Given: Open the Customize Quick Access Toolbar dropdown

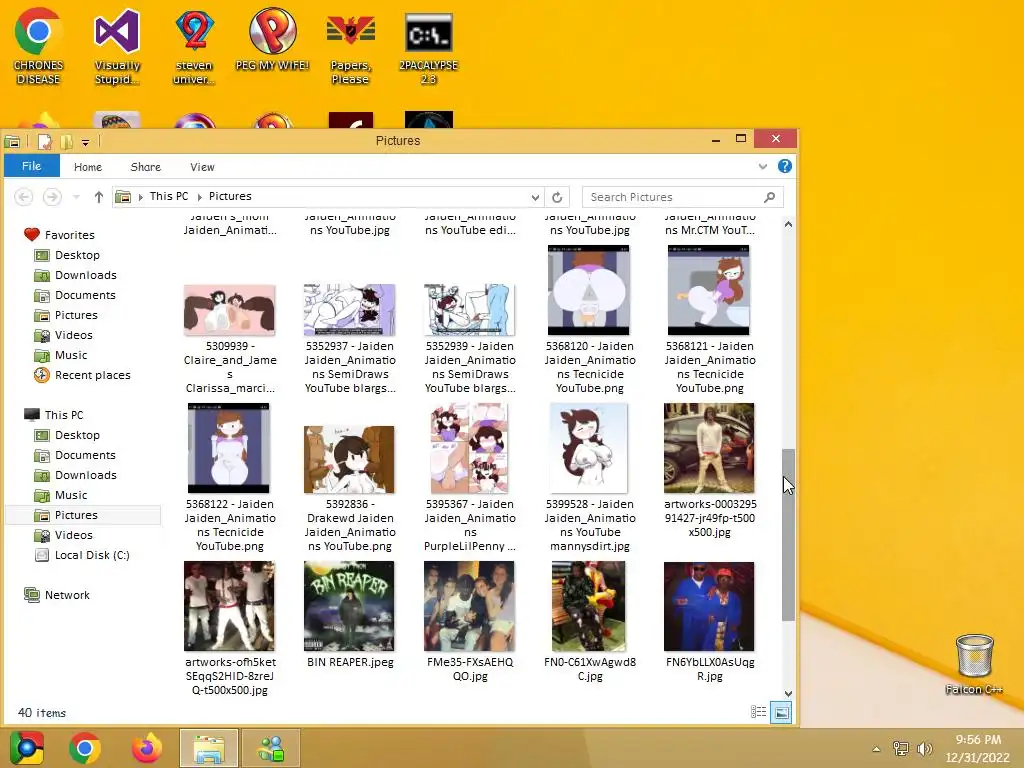Looking at the screenshot, I should coord(85,142).
